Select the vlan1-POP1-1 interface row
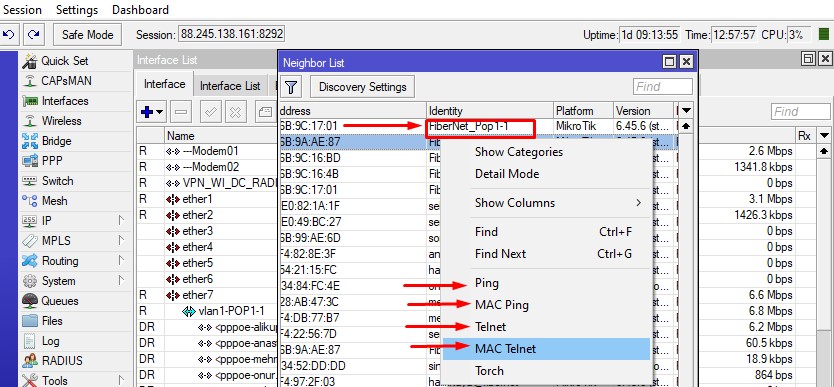 [x=207, y=311]
